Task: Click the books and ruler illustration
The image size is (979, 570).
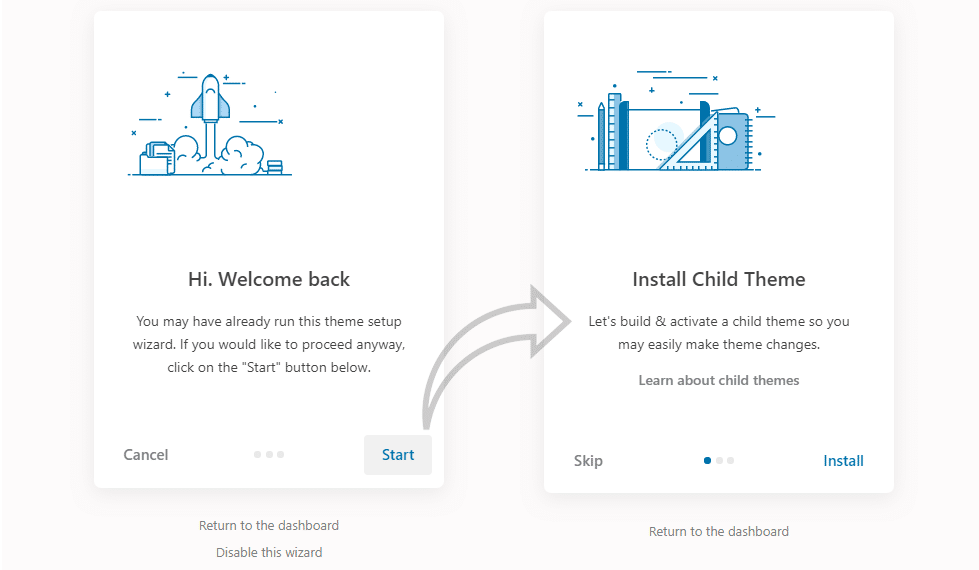Action: tap(676, 120)
